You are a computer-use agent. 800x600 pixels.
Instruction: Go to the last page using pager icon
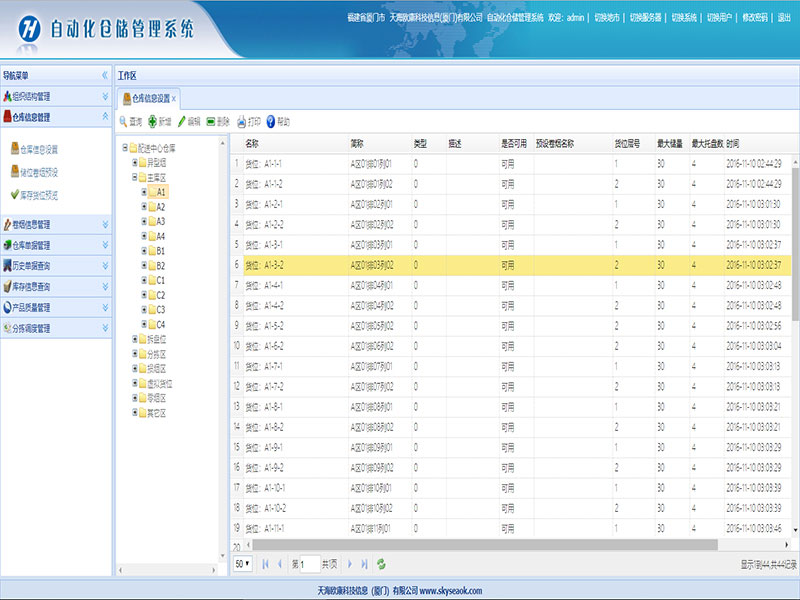pyautogui.click(x=364, y=564)
